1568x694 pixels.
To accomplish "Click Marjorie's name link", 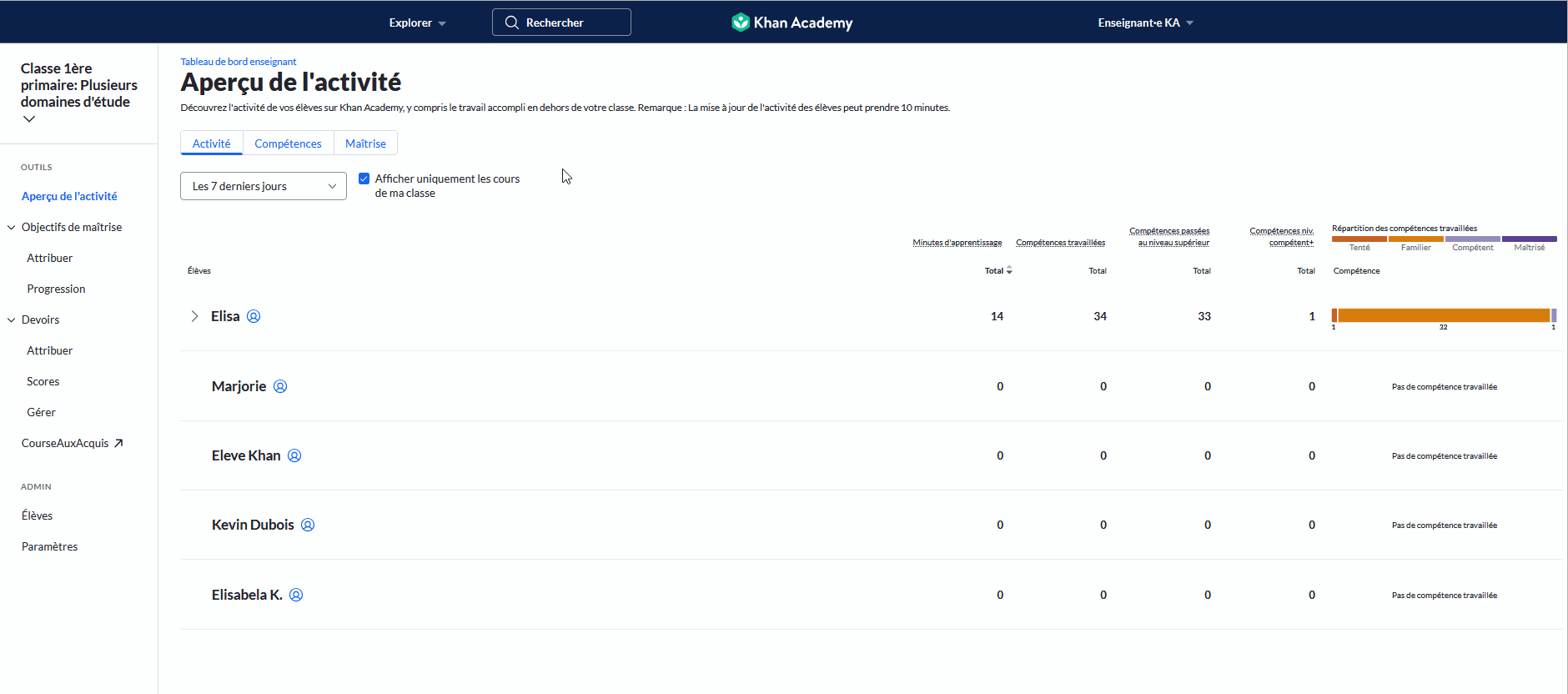I will point(239,386).
